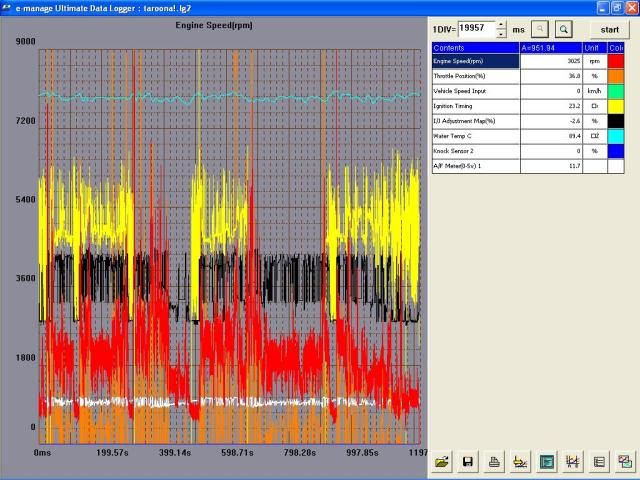This screenshot has height=480, width=640.
Task: Increase the 1DIV value with up arrow
Action: [501, 25]
